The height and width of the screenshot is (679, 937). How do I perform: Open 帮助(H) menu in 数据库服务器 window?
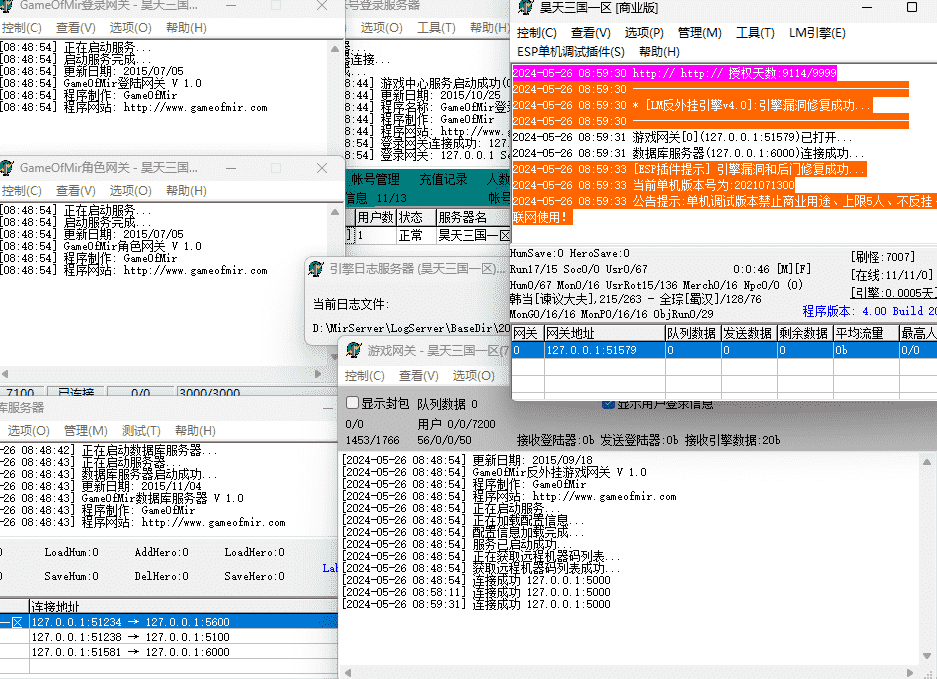tap(195, 431)
